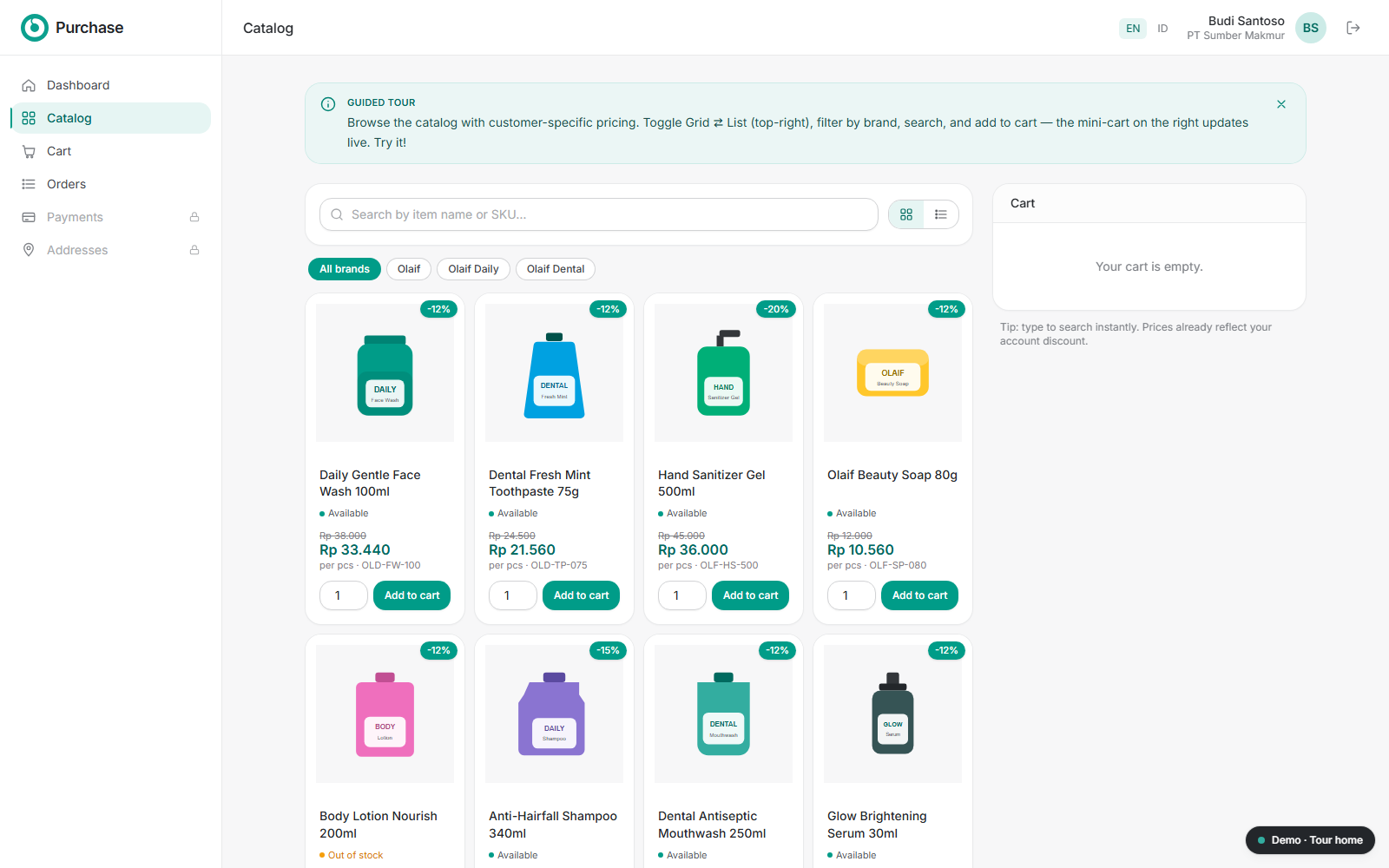The width and height of the screenshot is (1389, 868).
Task: Add Olaif Beauty Soap 80g to cart
Action: coord(919,595)
